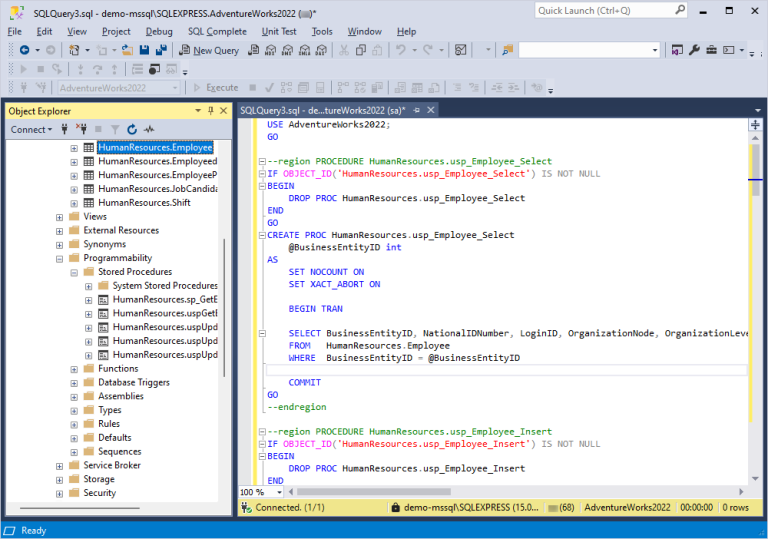This screenshot has width=768, height=539.
Task: Open the SQL Complete menu
Action: pos(217,31)
